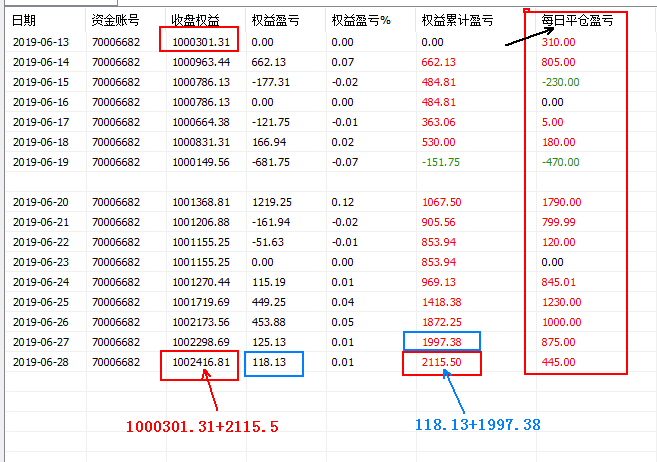Select date cell 2019-06-16
Screen dimensions: 657x462
(41, 102)
